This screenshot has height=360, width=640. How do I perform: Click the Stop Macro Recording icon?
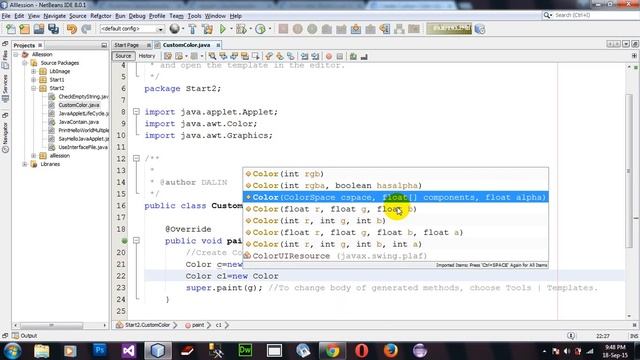340,56
